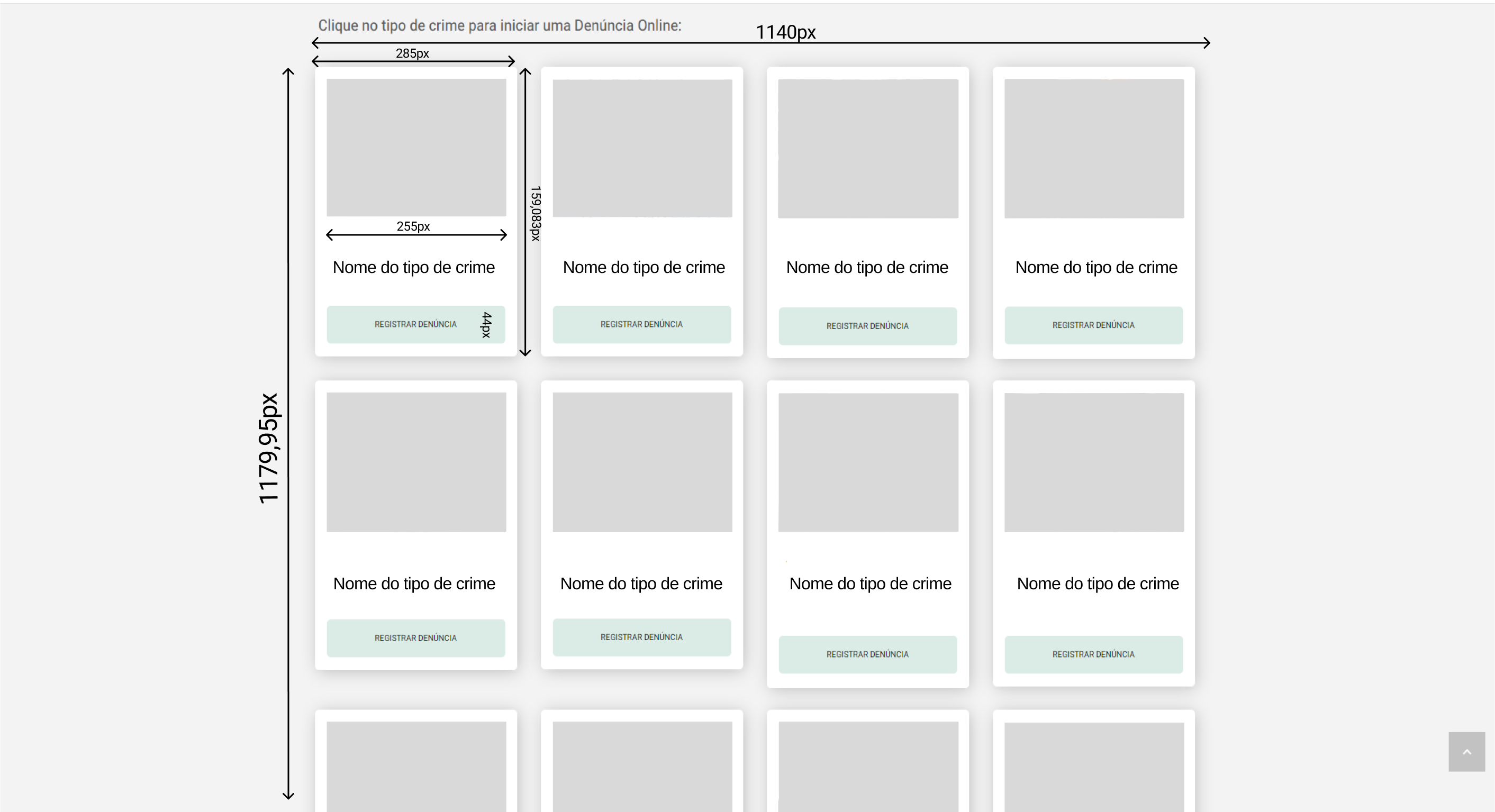The image size is (1495, 812).
Task: Click 'Nome do tipo de crime' title, first row second card
Action: pyautogui.click(x=644, y=267)
